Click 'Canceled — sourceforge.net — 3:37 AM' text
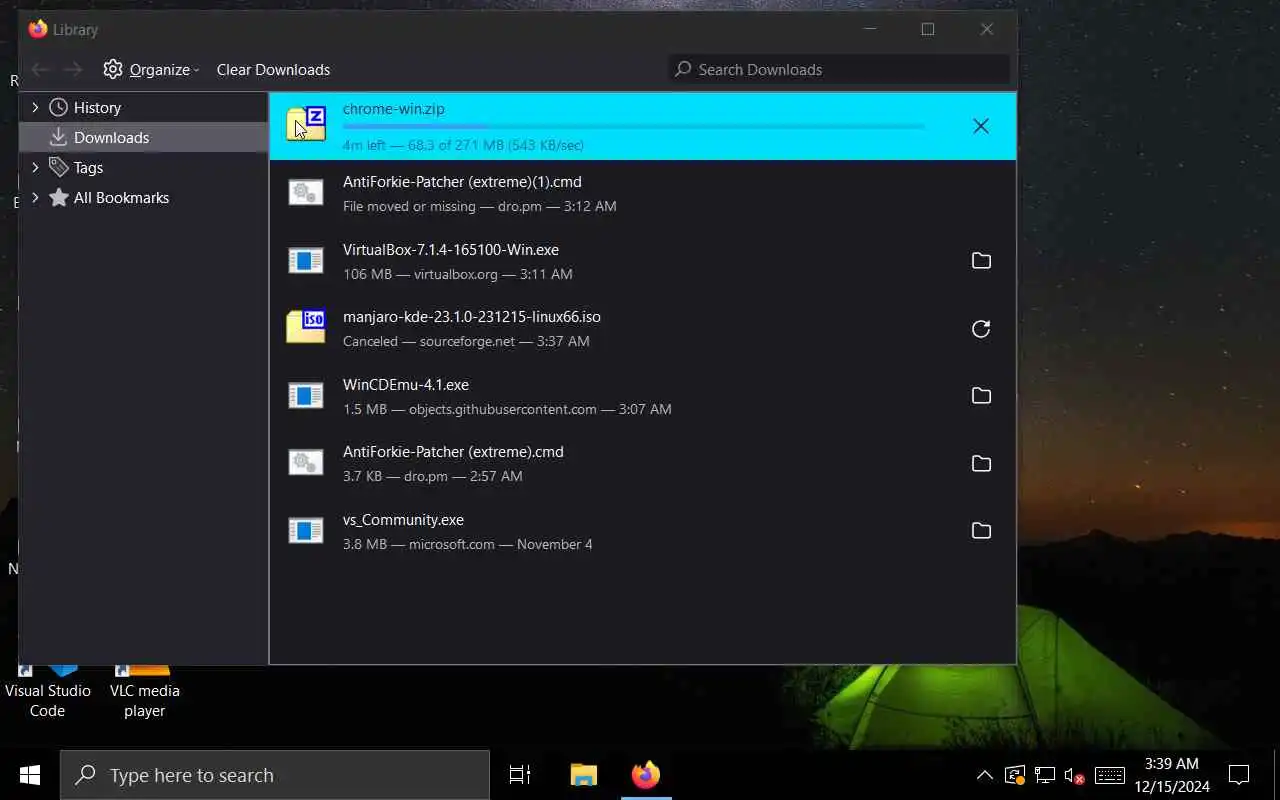 (466, 341)
